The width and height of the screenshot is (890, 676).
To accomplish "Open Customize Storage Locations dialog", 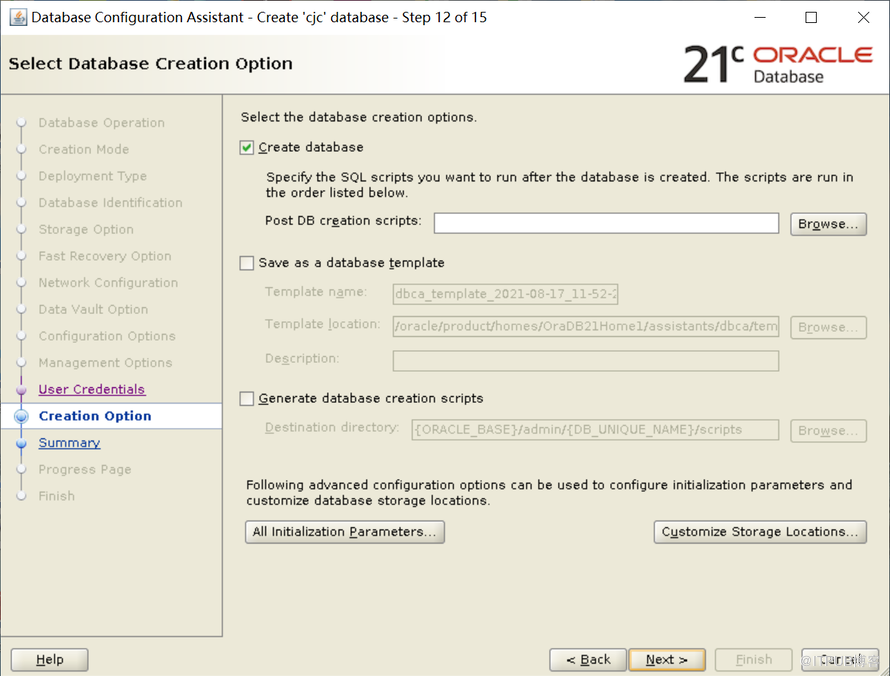I will coord(760,532).
